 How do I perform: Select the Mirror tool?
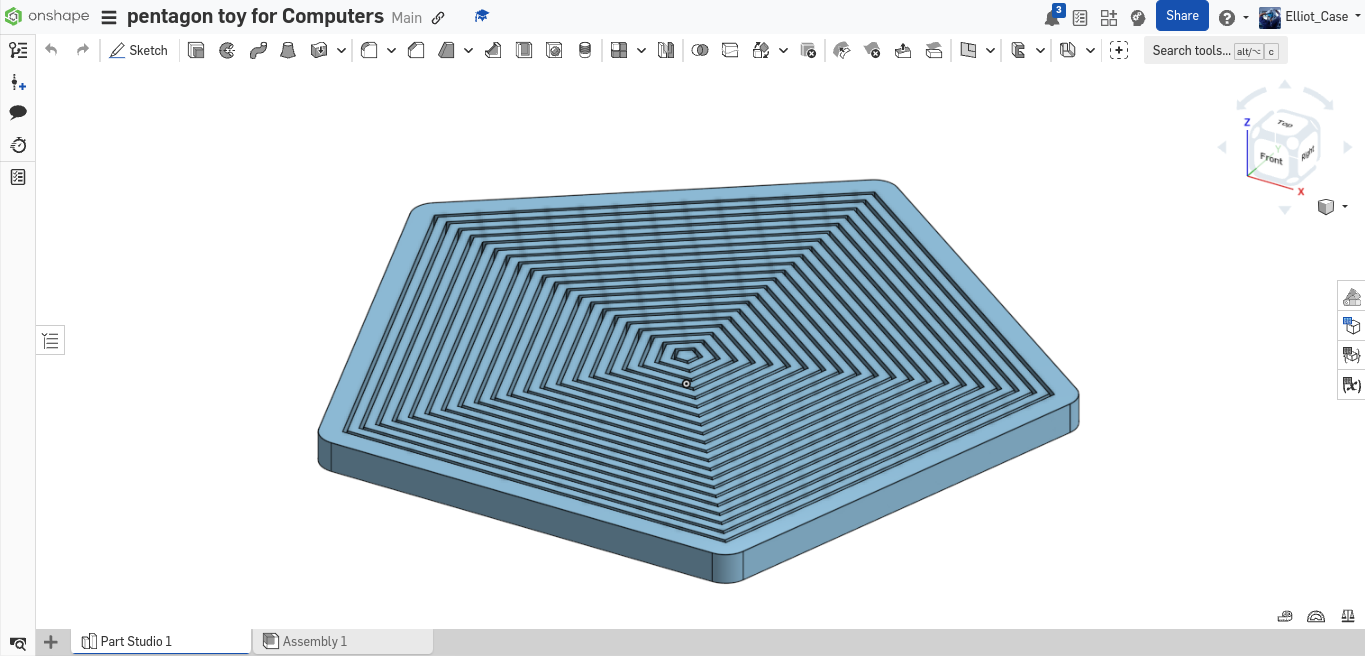point(666,50)
